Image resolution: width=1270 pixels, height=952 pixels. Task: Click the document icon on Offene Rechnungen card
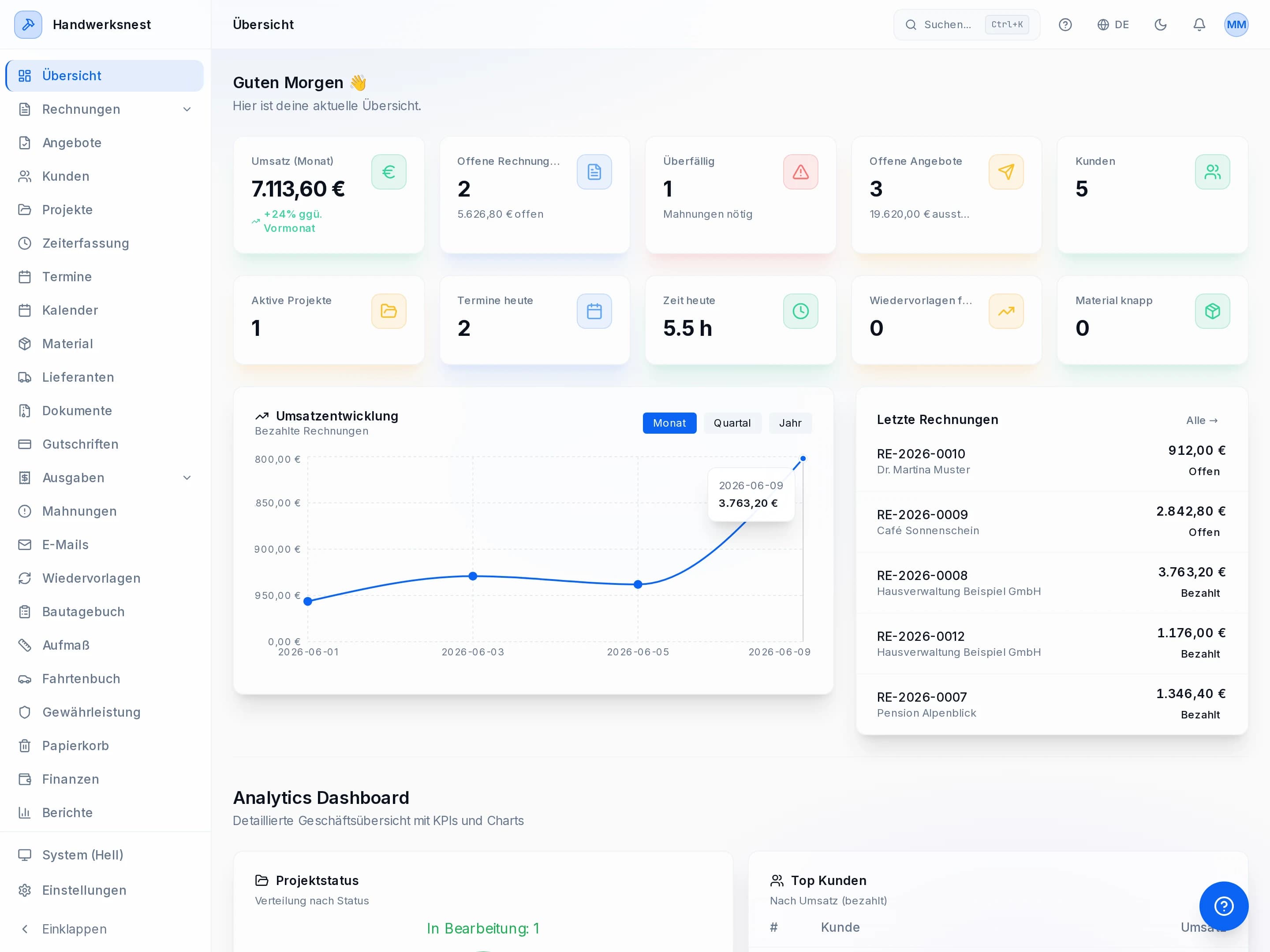[594, 171]
